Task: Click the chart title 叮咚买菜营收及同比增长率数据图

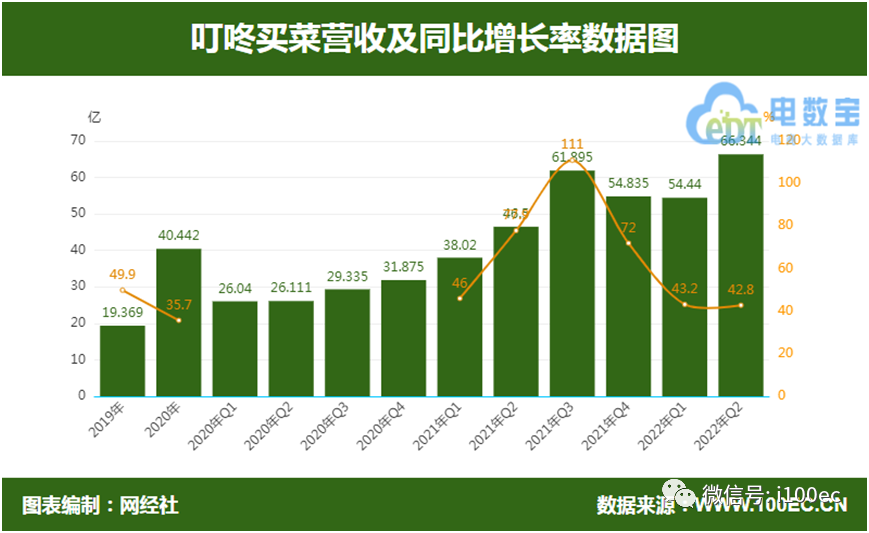Action: [x=434, y=38]
